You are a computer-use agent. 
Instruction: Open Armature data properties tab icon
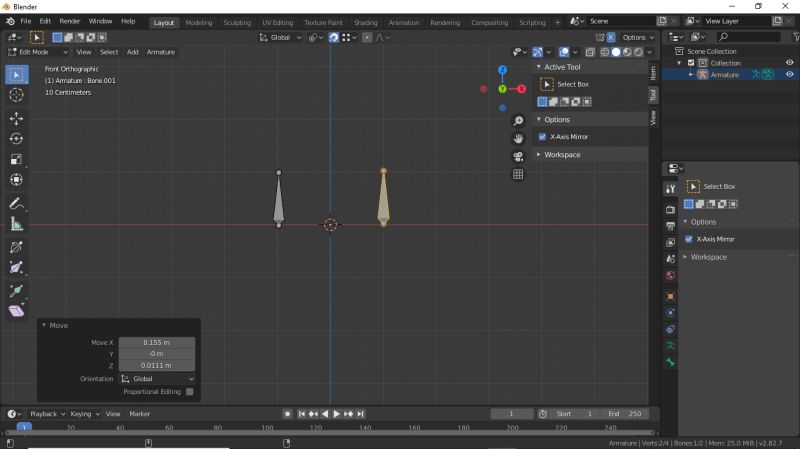click(x=670, y=345)
